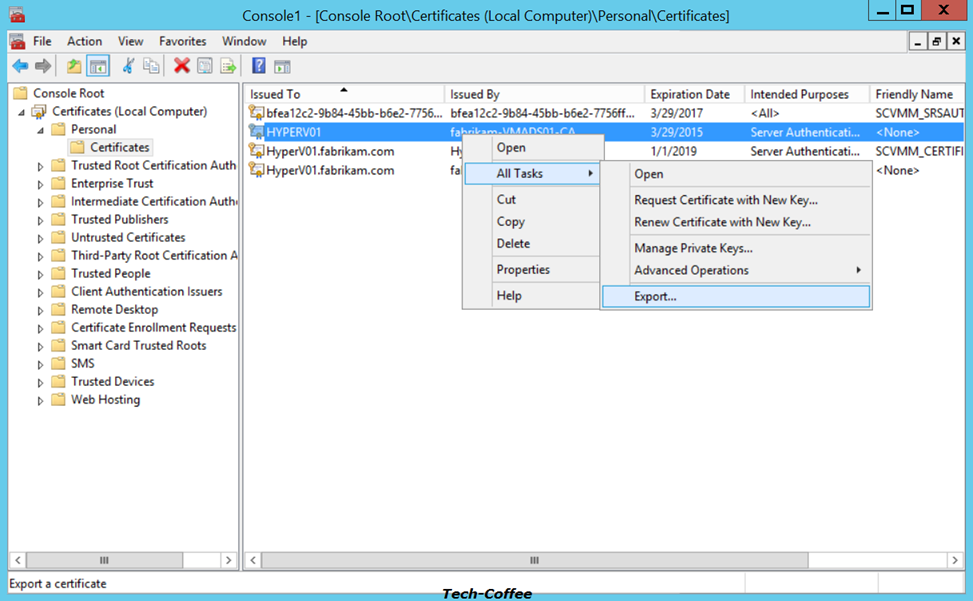Click the blue Help question mark icon
973x601 pixels.
(259, 66)
